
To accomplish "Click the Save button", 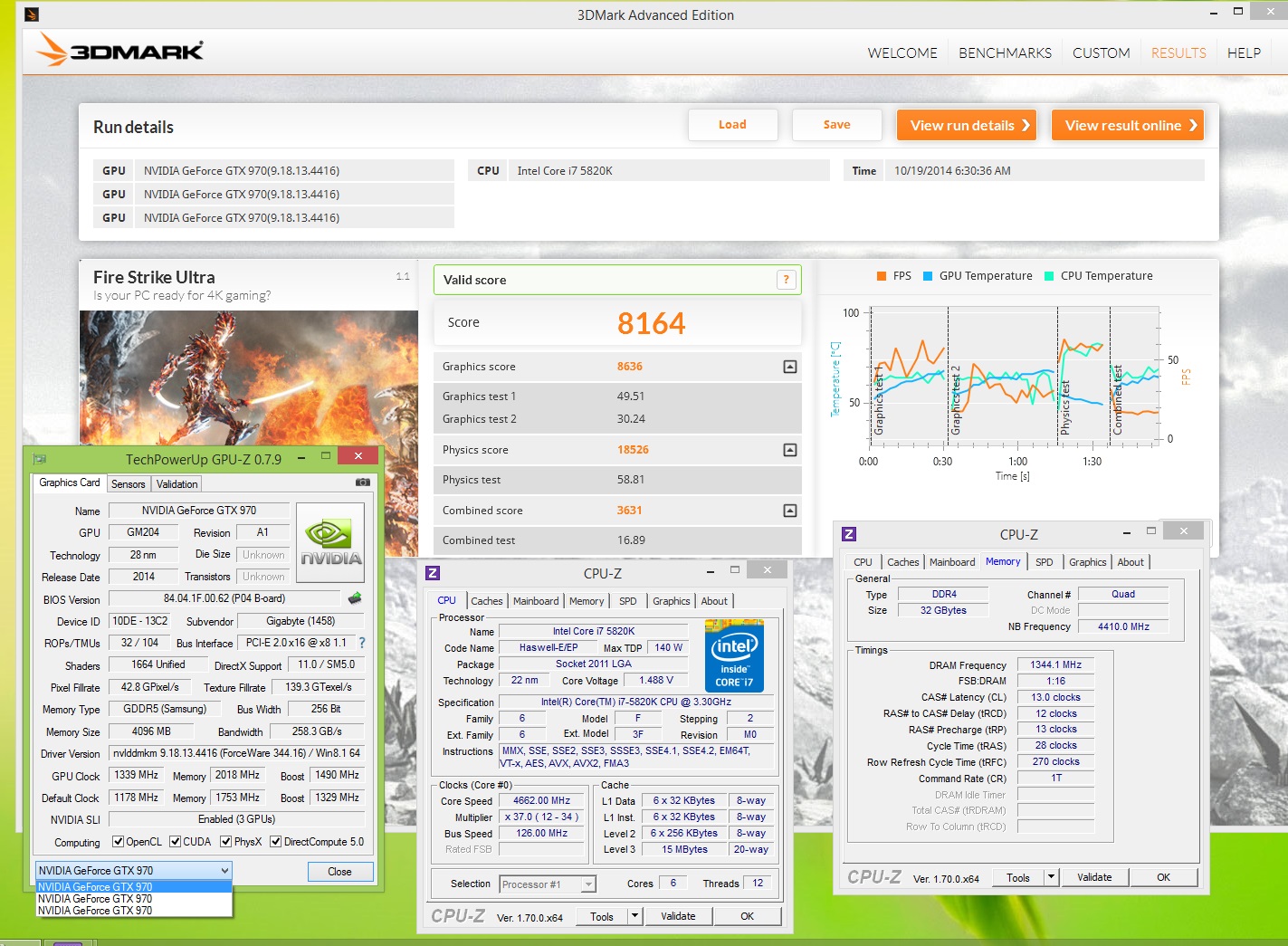I will 836,125.
